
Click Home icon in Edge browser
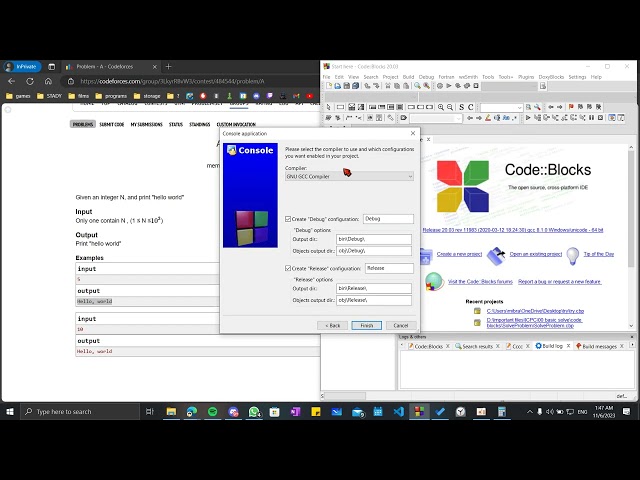tap(48, 81)
